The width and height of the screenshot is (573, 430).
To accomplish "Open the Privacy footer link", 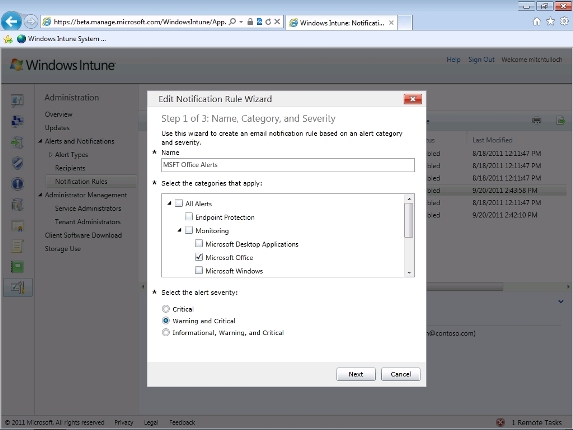I will [124, 422].
